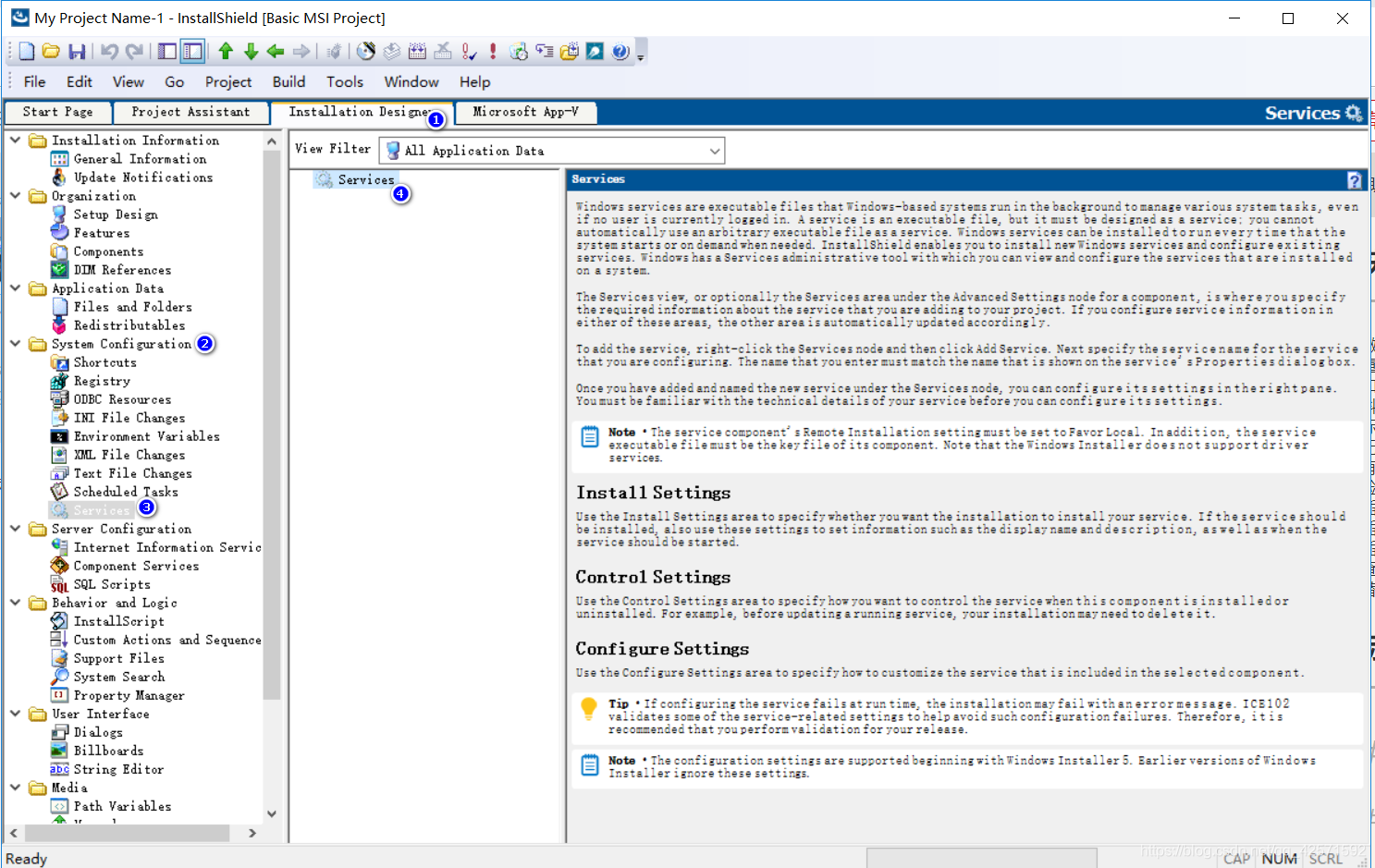
Task: Click the tree vertical scrollbar down arrow
Action: tap(272, 813)
